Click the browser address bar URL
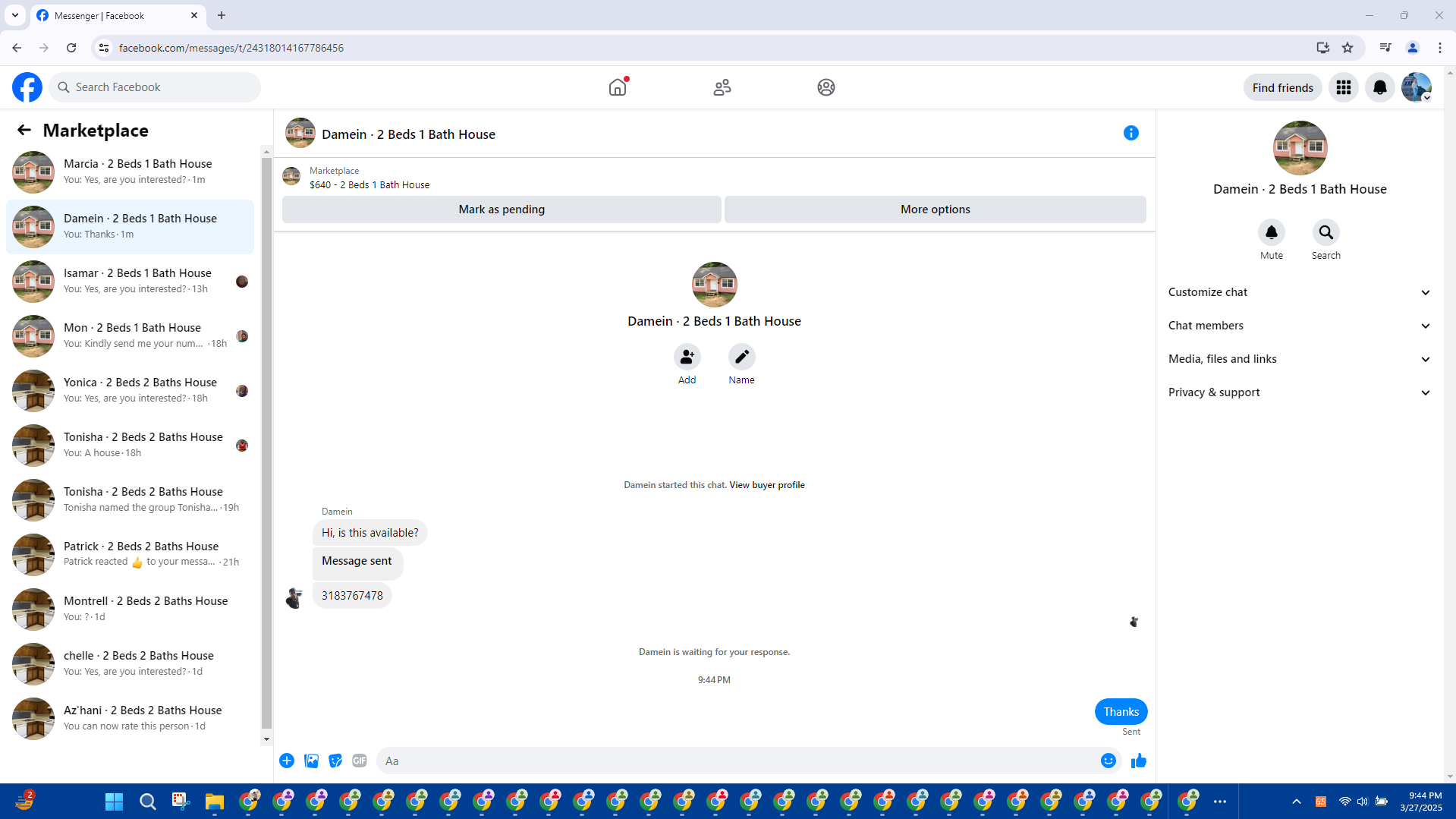This screenshot has height=819, width=1456. 231,48
